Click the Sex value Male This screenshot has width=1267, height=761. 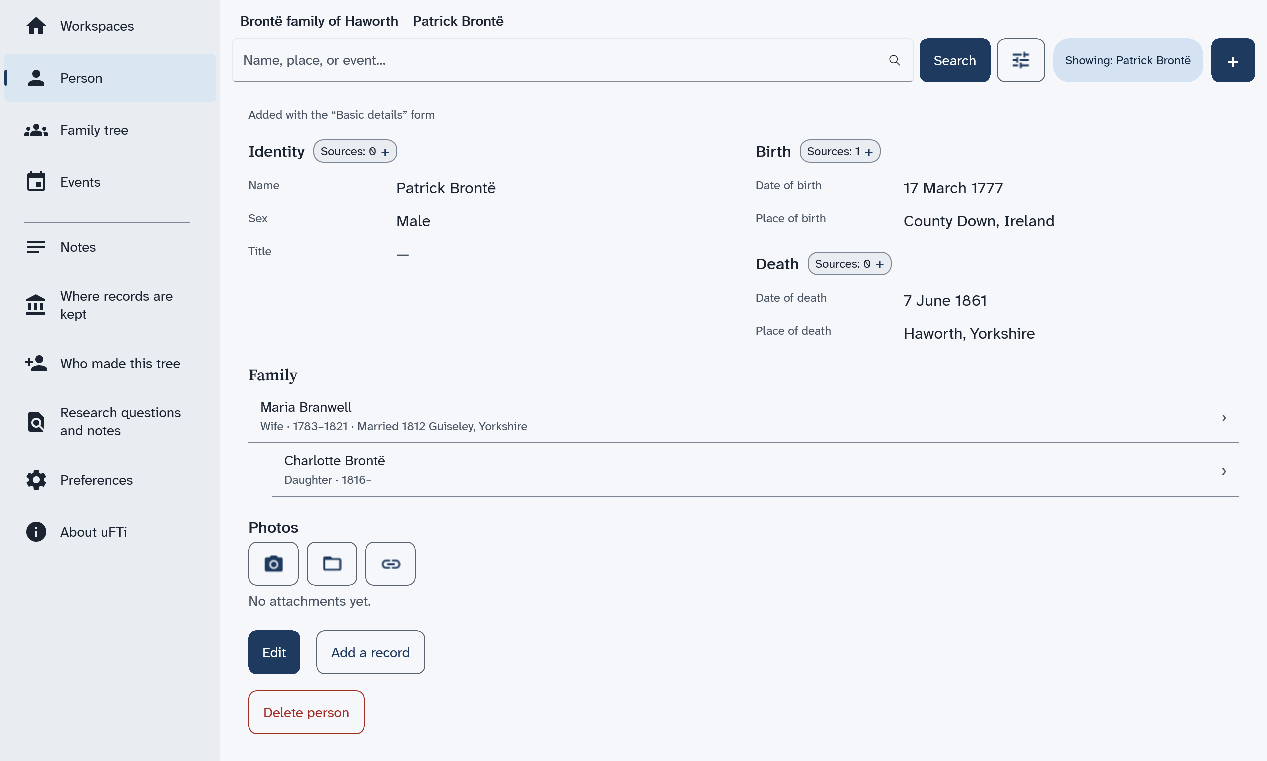[413, 221]
